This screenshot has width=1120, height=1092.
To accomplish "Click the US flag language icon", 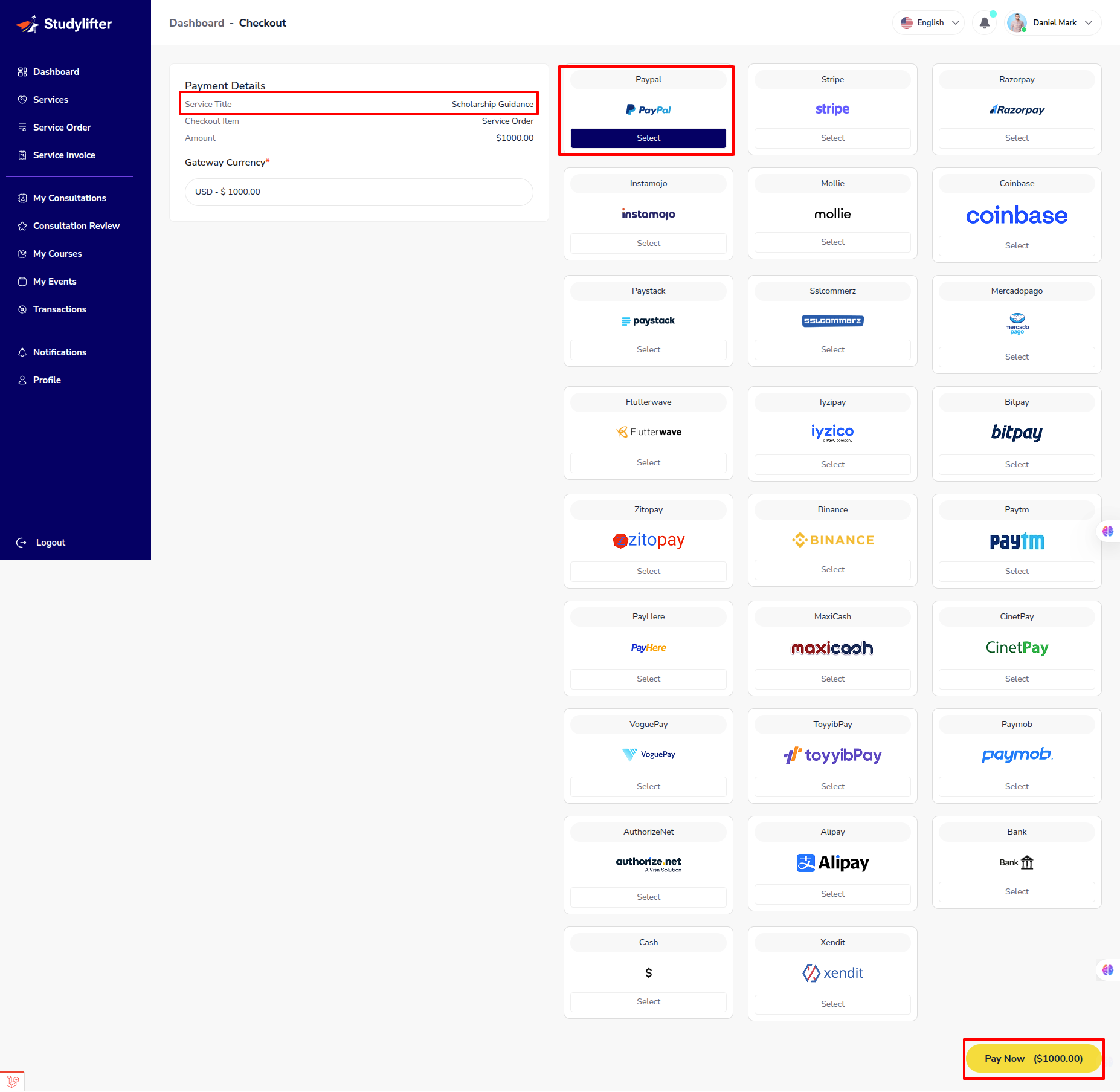I will (906, 23).
